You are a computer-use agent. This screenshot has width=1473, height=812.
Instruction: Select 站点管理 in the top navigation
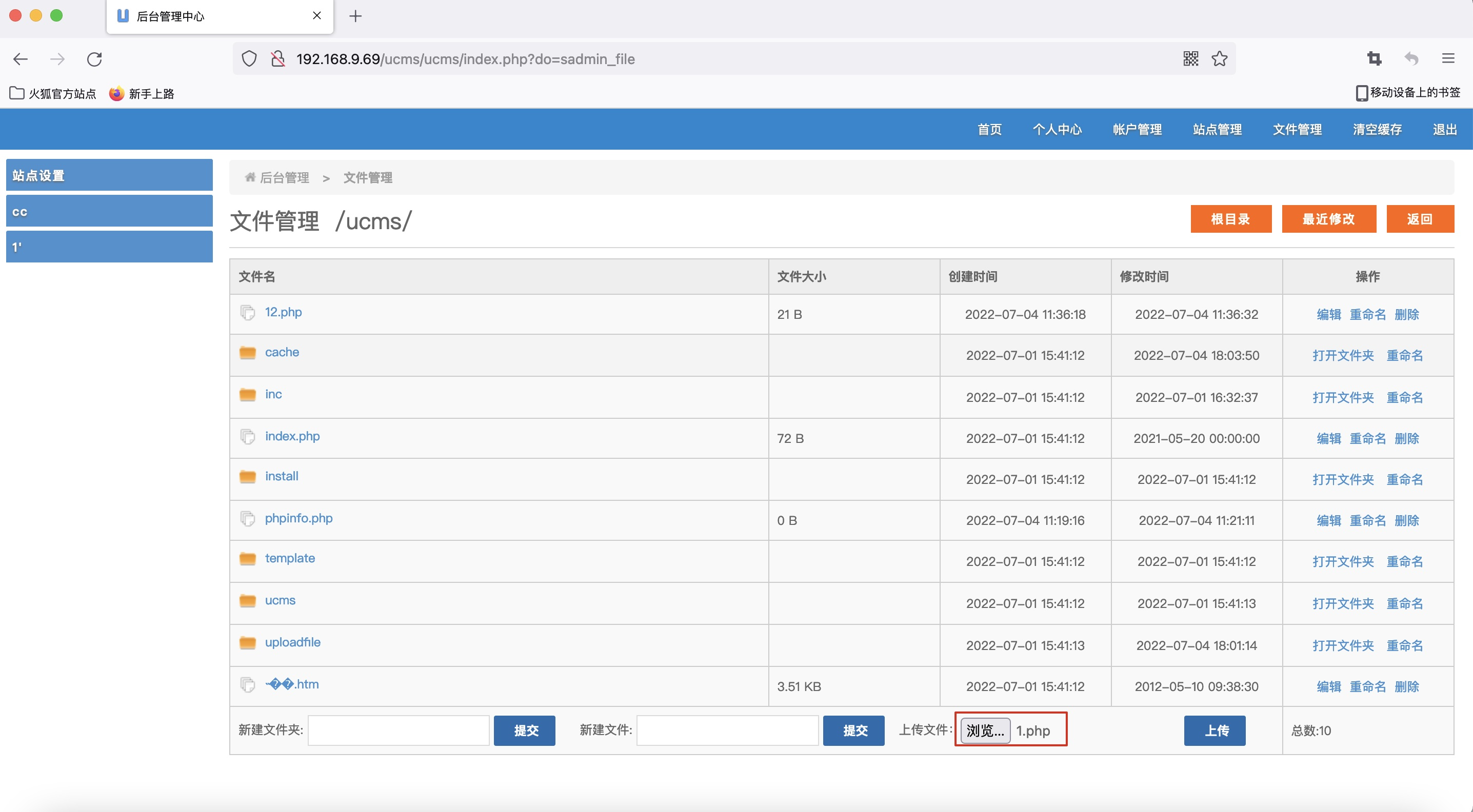point(1216,129)
